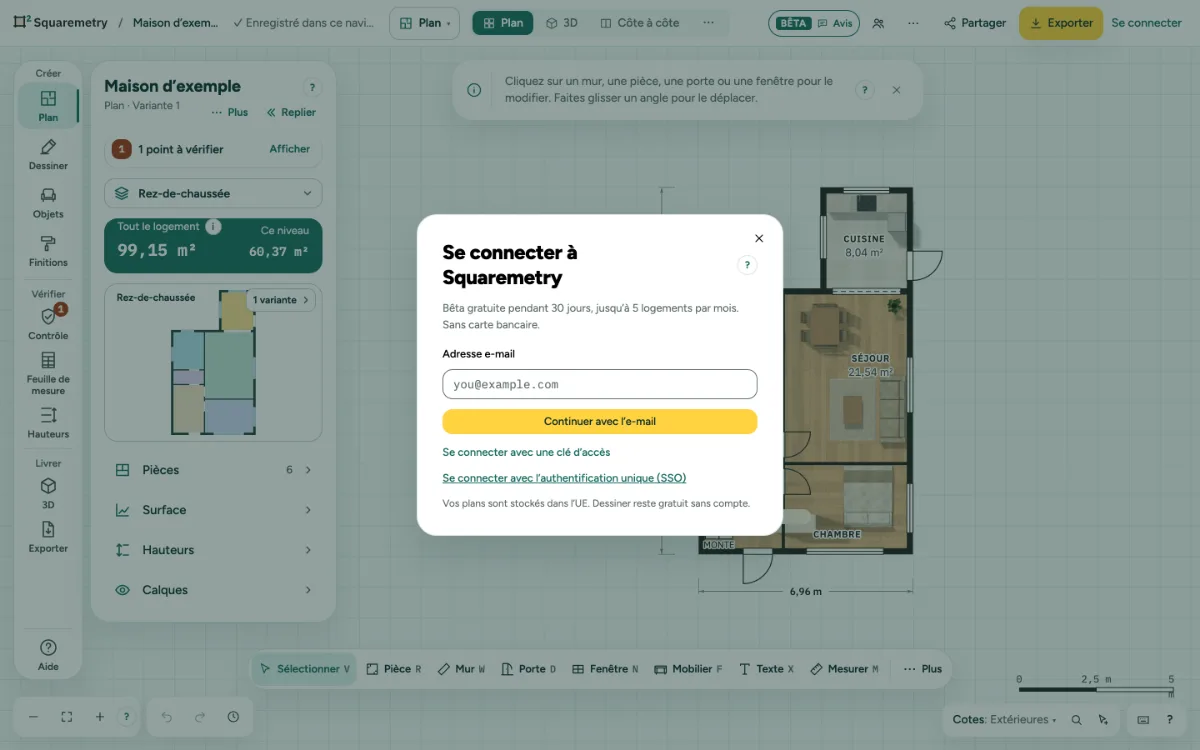Redo the last action
The width and height of the screenshot is (1200, 750).
(200, 717)
